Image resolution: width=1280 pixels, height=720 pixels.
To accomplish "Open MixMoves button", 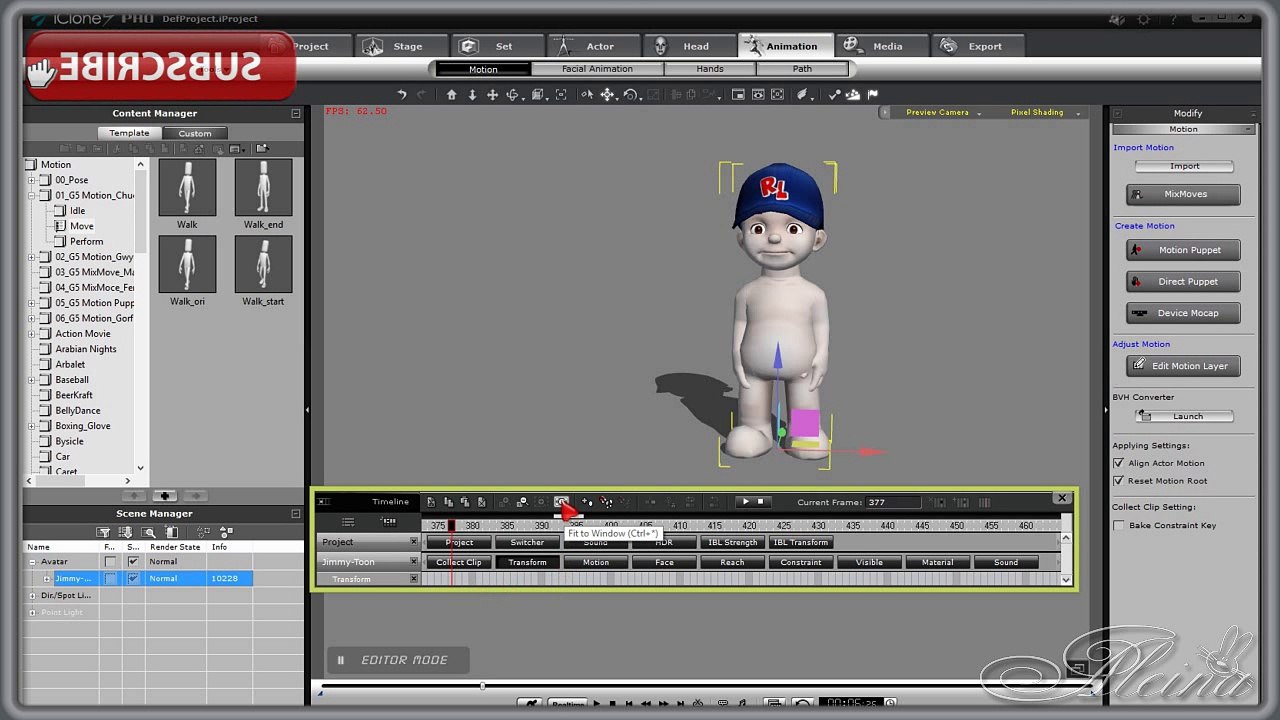I will pos(1183,194).
